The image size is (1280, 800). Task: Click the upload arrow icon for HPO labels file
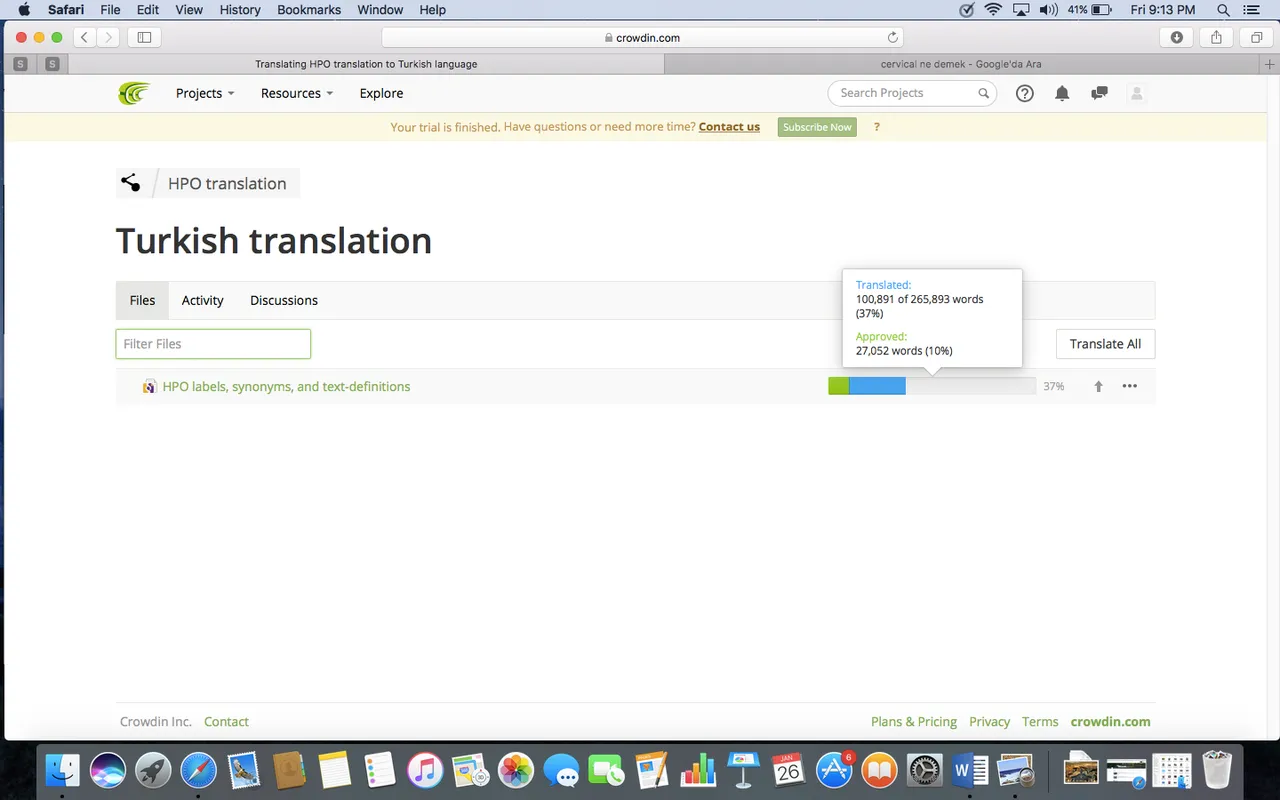[1098, 386]
